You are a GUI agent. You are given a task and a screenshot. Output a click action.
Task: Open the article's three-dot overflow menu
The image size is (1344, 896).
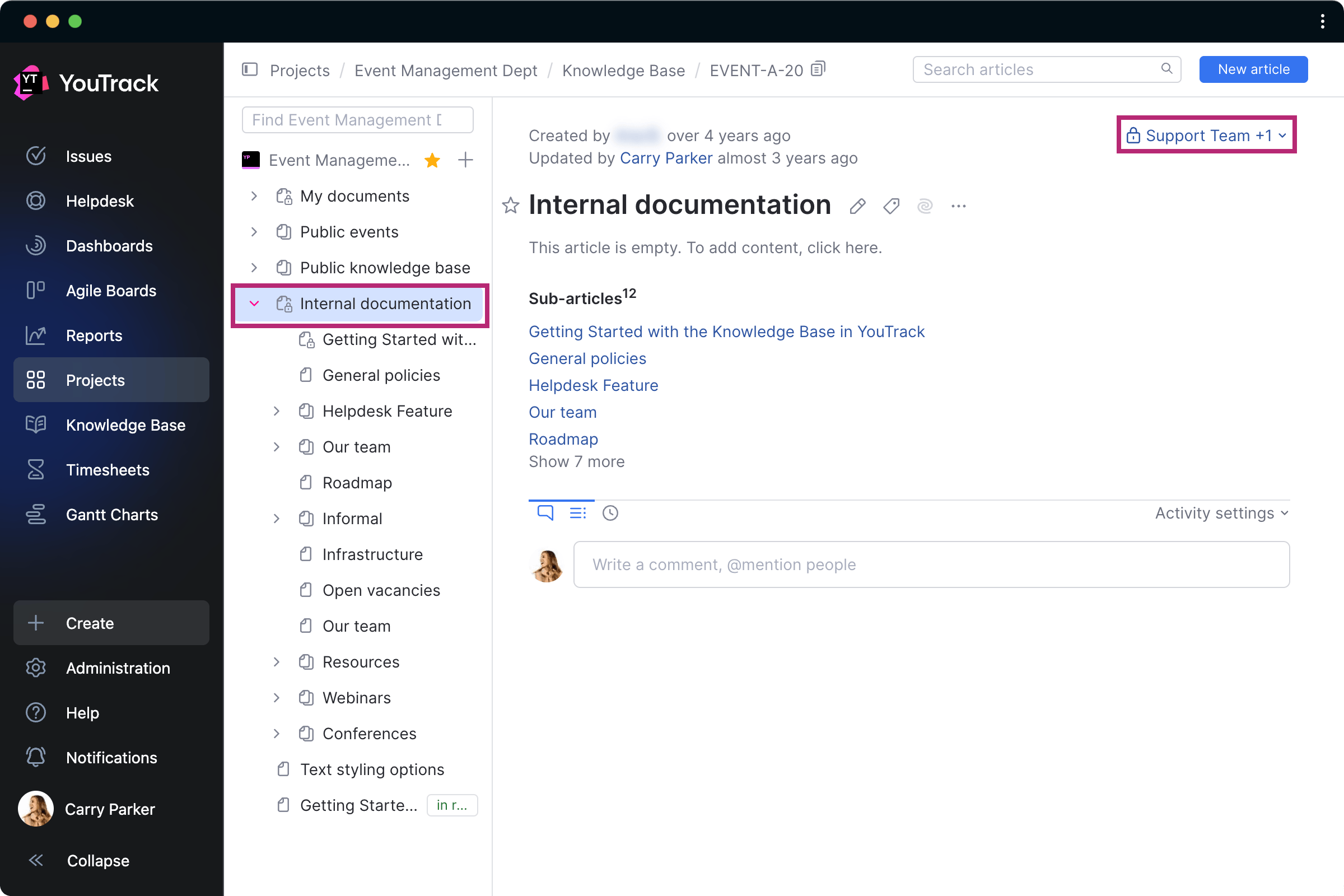pyautogui.click(x=959, y=206)
